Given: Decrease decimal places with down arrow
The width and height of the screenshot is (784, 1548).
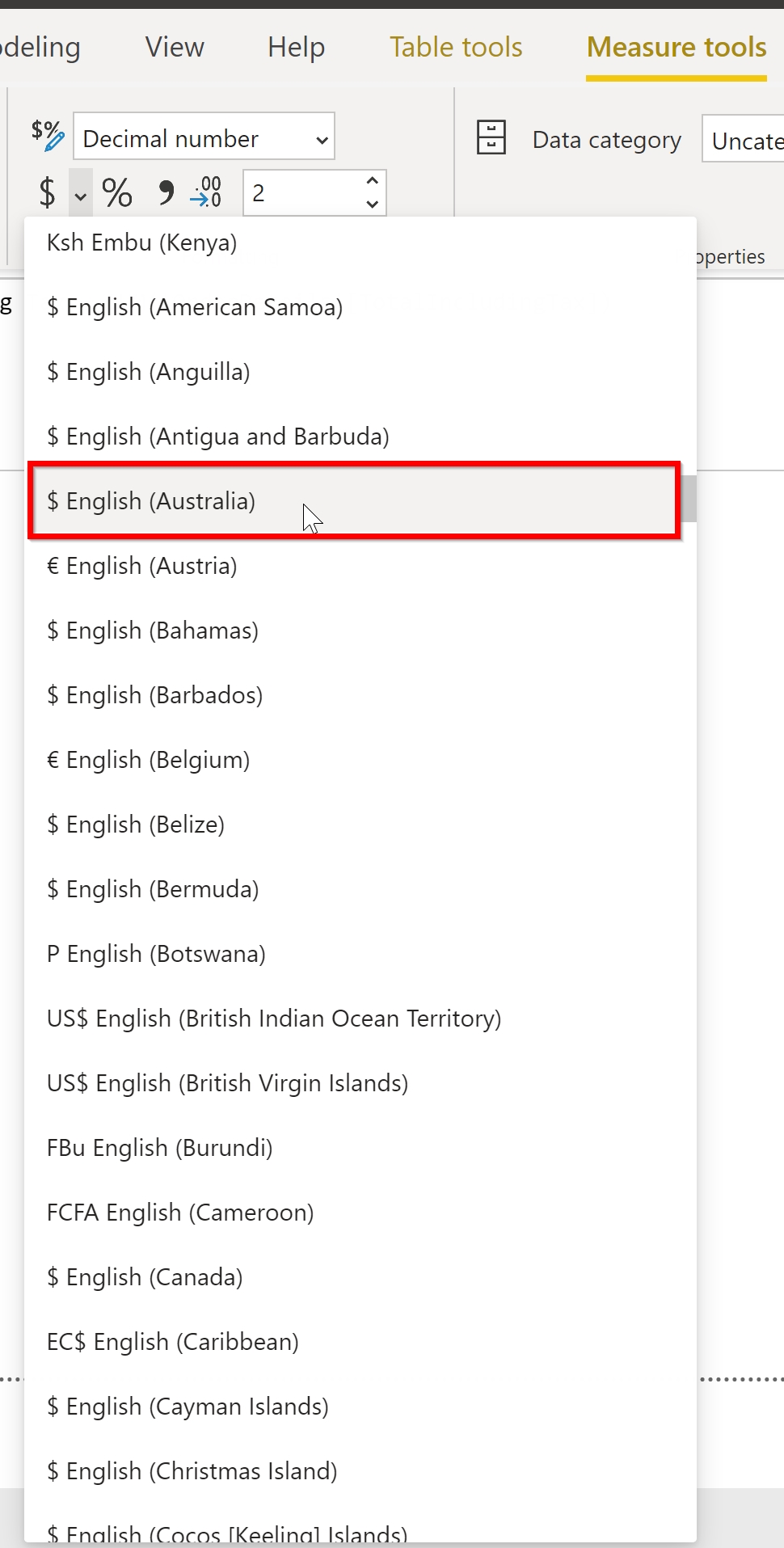Looking at the screenshot, I should [372, 203].
